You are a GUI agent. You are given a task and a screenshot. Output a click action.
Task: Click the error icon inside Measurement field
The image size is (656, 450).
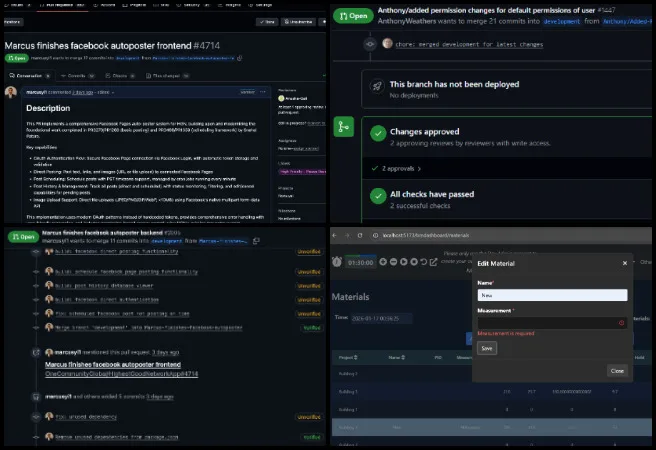621,322
